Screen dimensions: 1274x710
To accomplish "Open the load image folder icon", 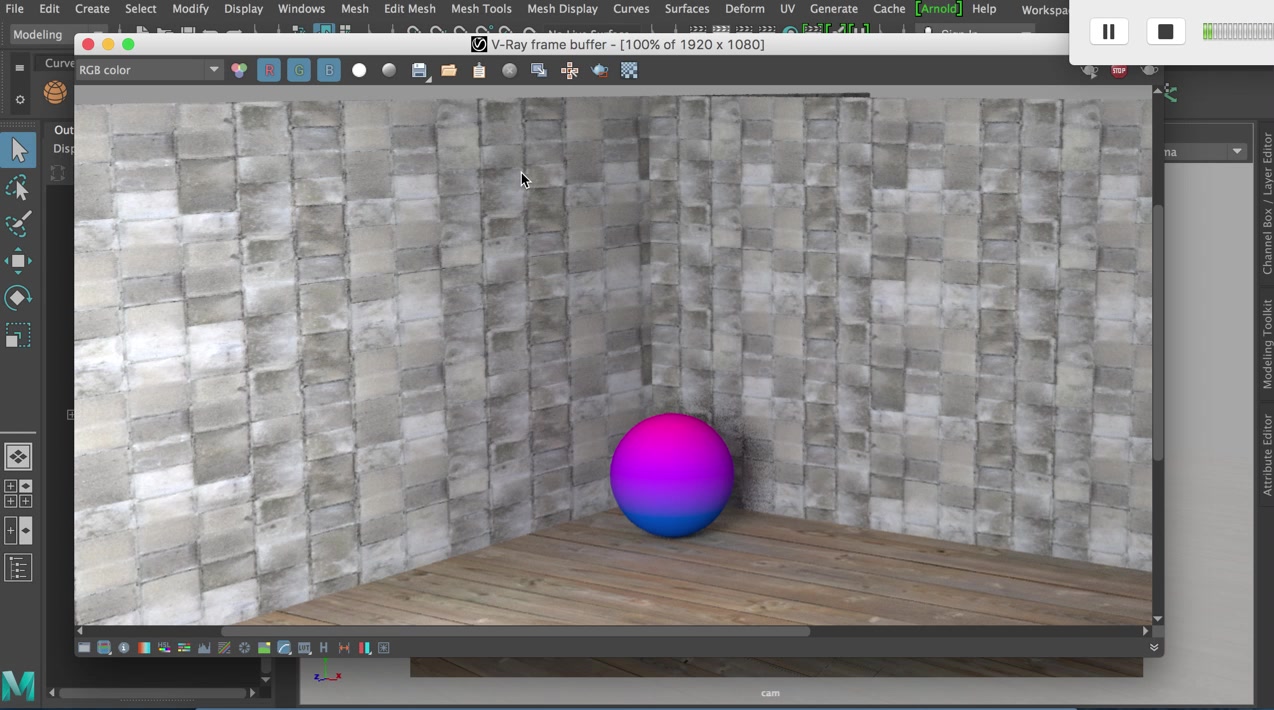I will (x=449, y=70).
